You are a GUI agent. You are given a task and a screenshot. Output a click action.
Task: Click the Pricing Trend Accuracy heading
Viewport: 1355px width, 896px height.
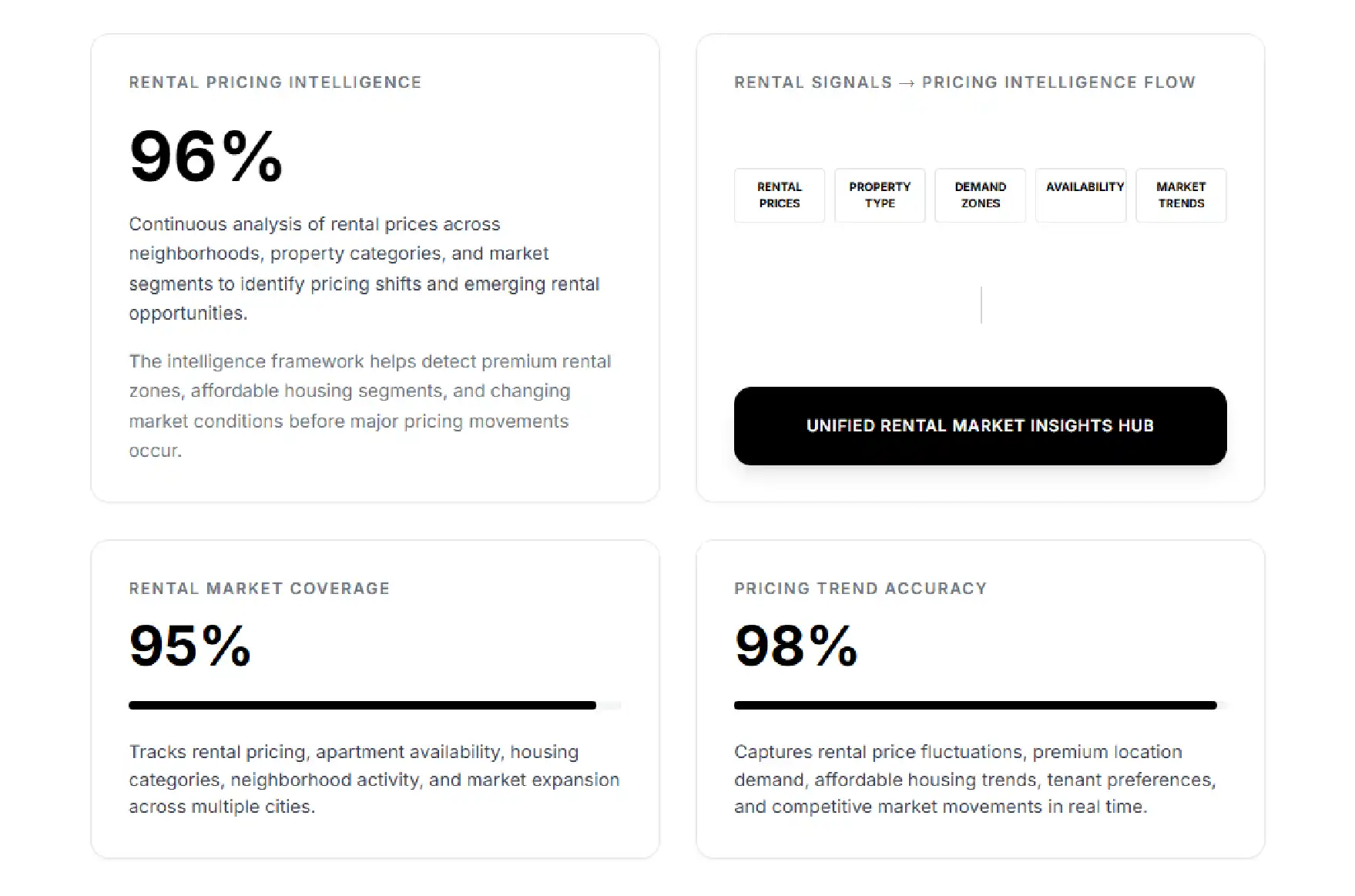860,589
